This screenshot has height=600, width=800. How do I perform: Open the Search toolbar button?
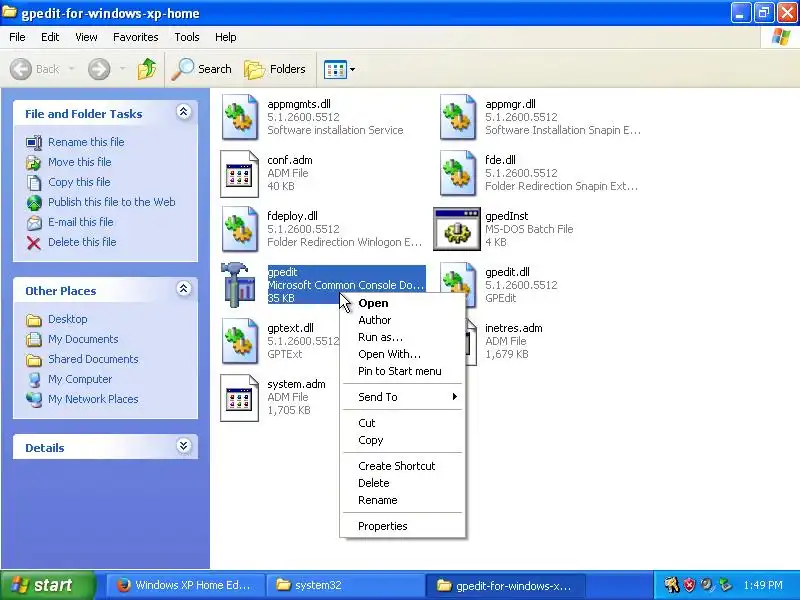point(202,69)
